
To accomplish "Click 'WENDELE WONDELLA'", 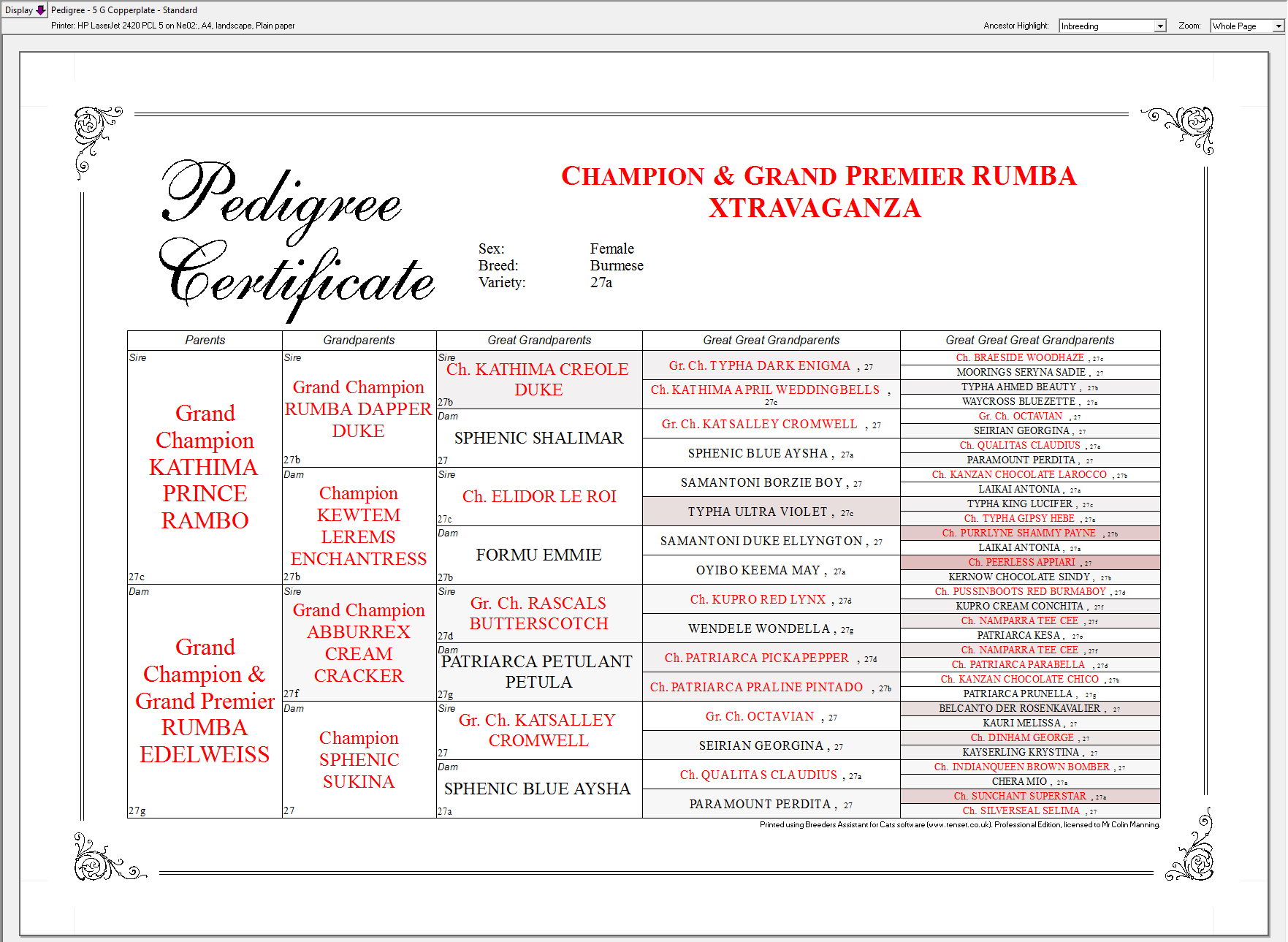I will point(771,628).
